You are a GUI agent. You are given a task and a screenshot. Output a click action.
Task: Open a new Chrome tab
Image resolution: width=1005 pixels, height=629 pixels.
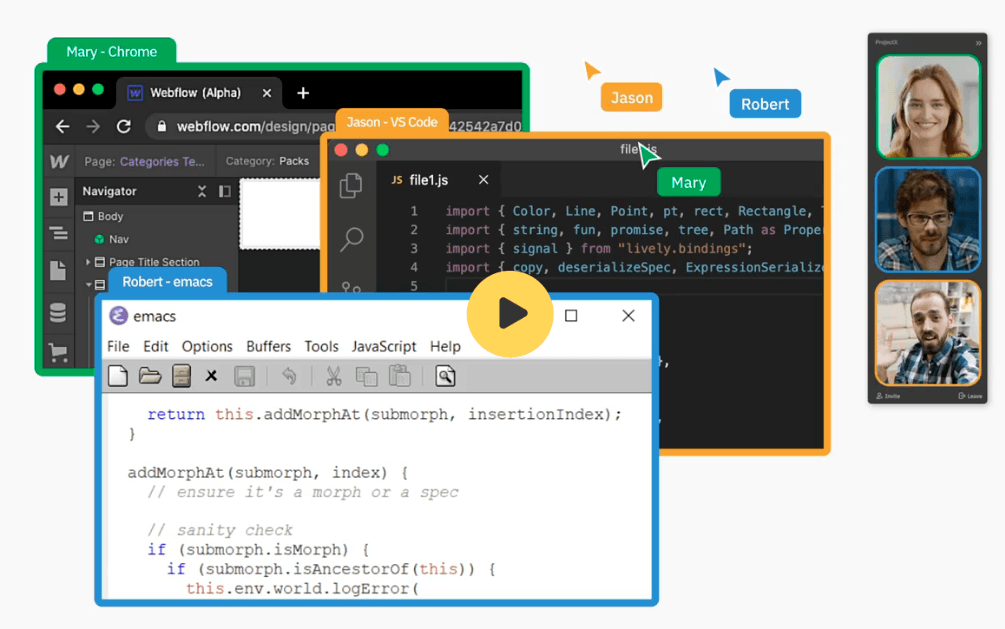303,93
